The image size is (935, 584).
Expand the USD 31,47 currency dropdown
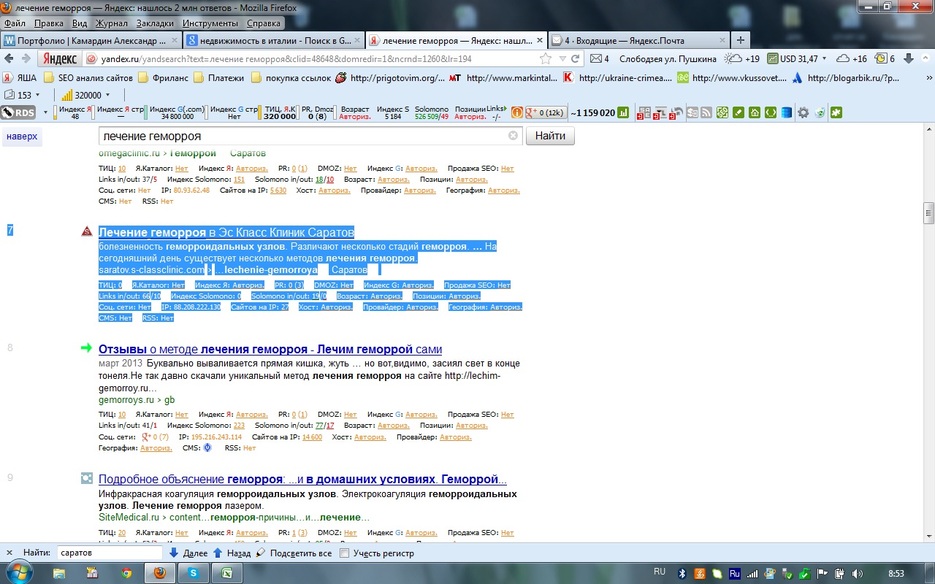coord(825,58)
